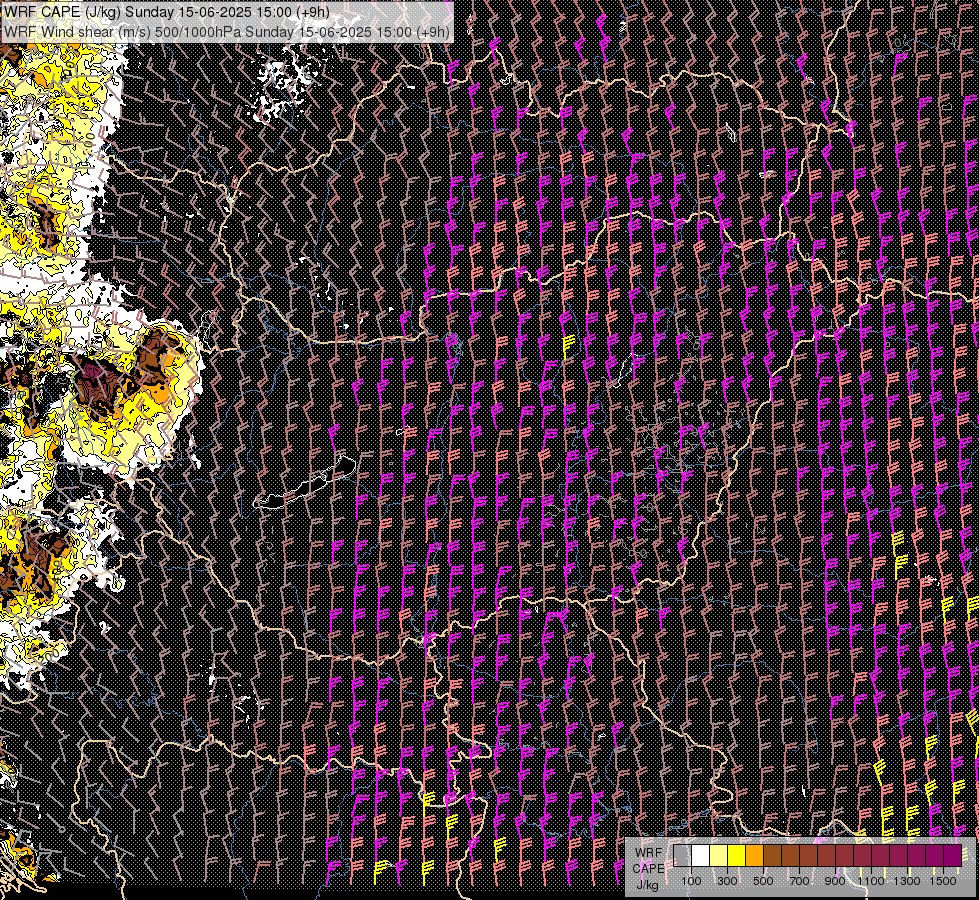Select the last purple legend swatch
979x900 pixels.
coord(953,855)
